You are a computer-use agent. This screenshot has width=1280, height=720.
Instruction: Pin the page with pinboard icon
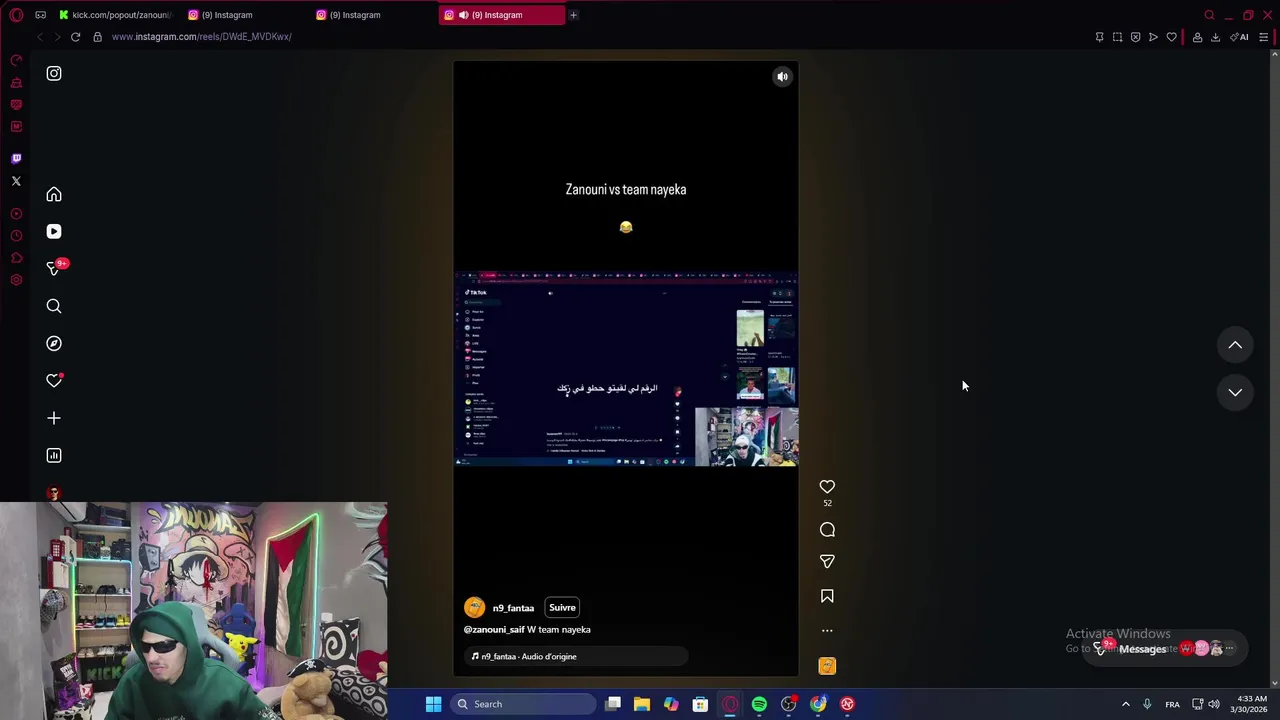tap(1099, 37)
